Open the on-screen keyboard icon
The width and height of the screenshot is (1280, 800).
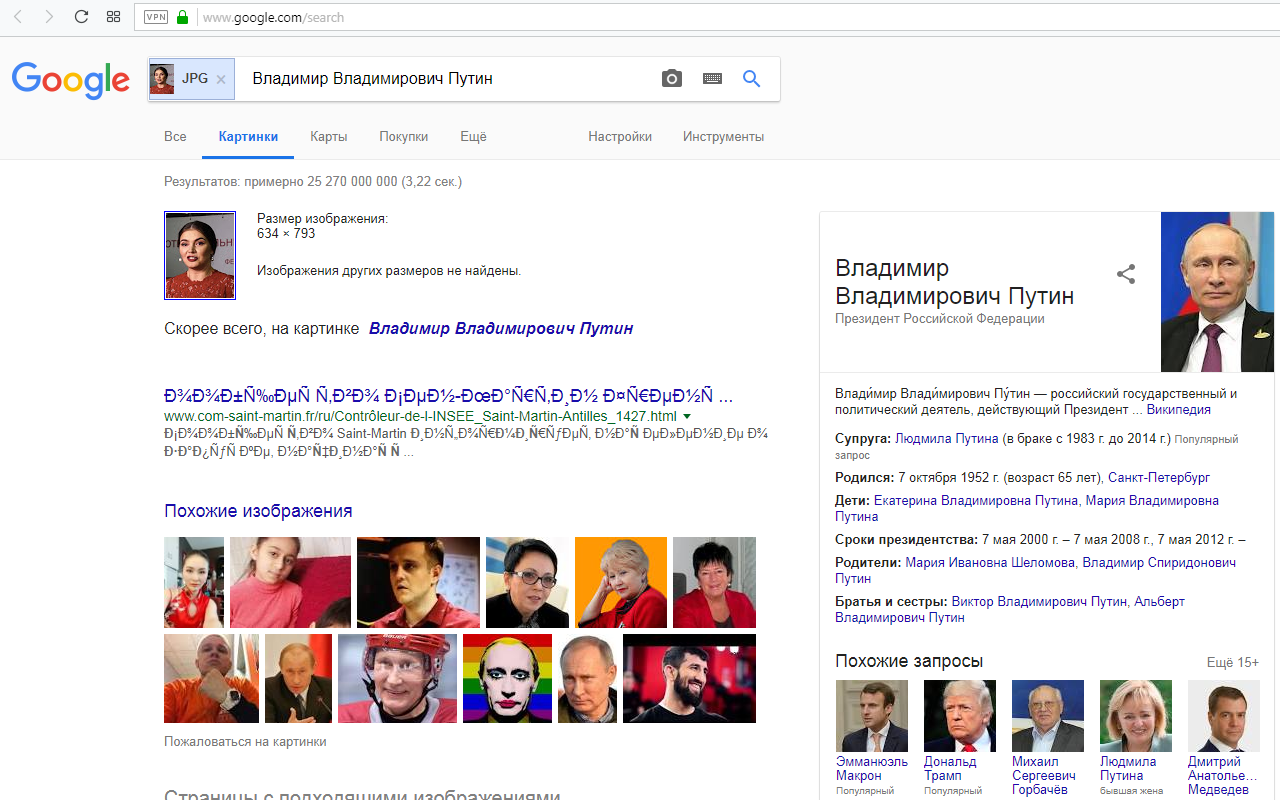pyautogui.click(x=712, y=79)
